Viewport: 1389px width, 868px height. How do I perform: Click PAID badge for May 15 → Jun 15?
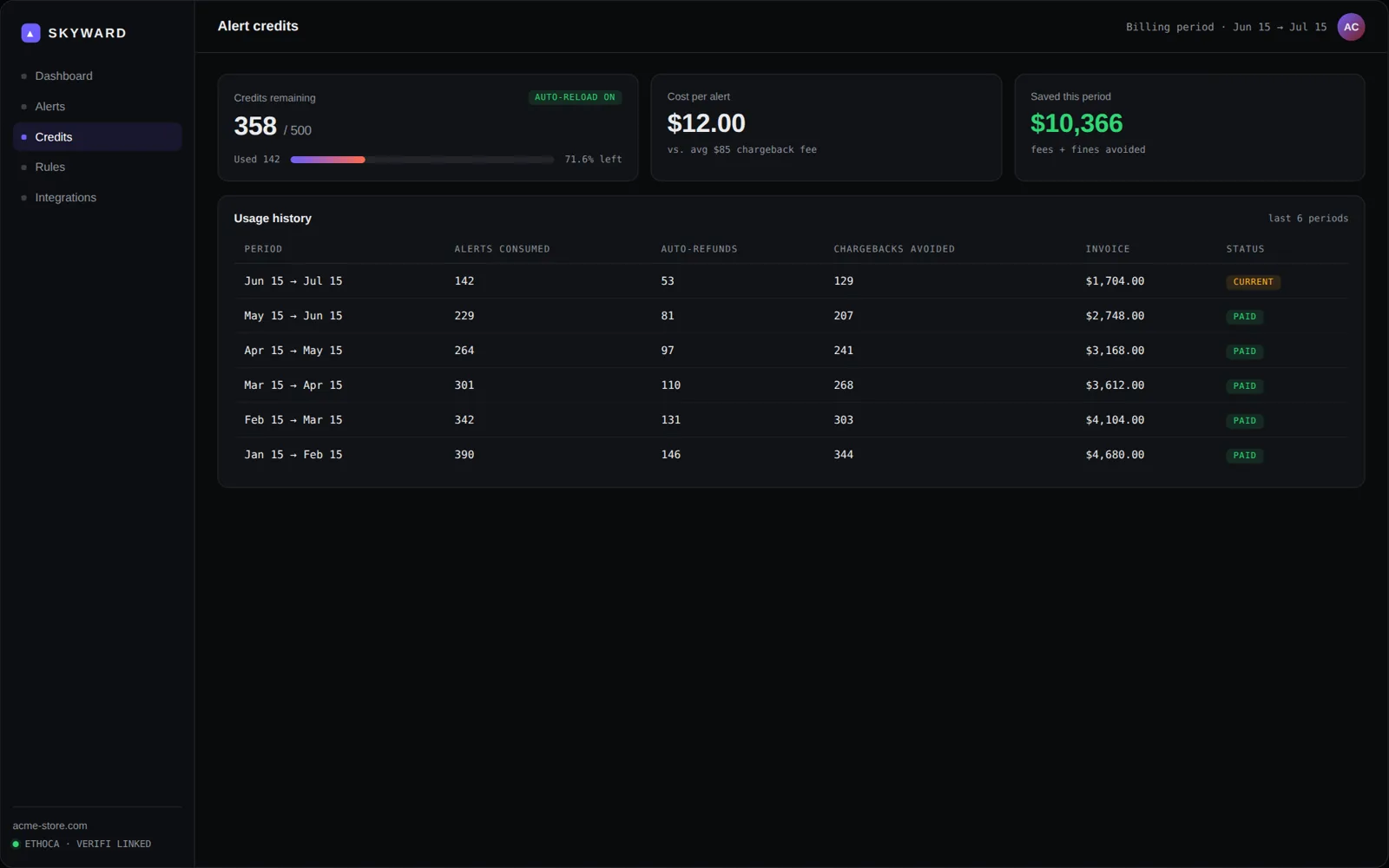click(1244, 317)
